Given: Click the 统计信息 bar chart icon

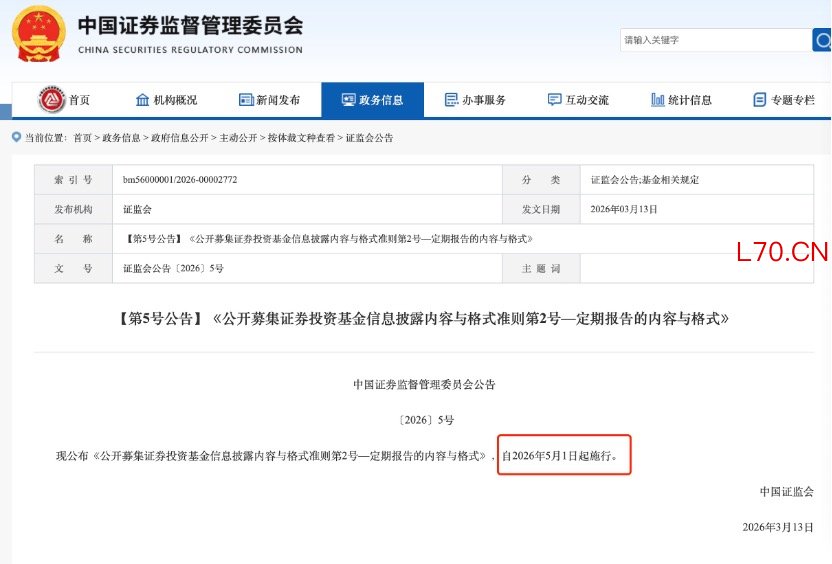Looking at the screenshot, I should point(657,100).
